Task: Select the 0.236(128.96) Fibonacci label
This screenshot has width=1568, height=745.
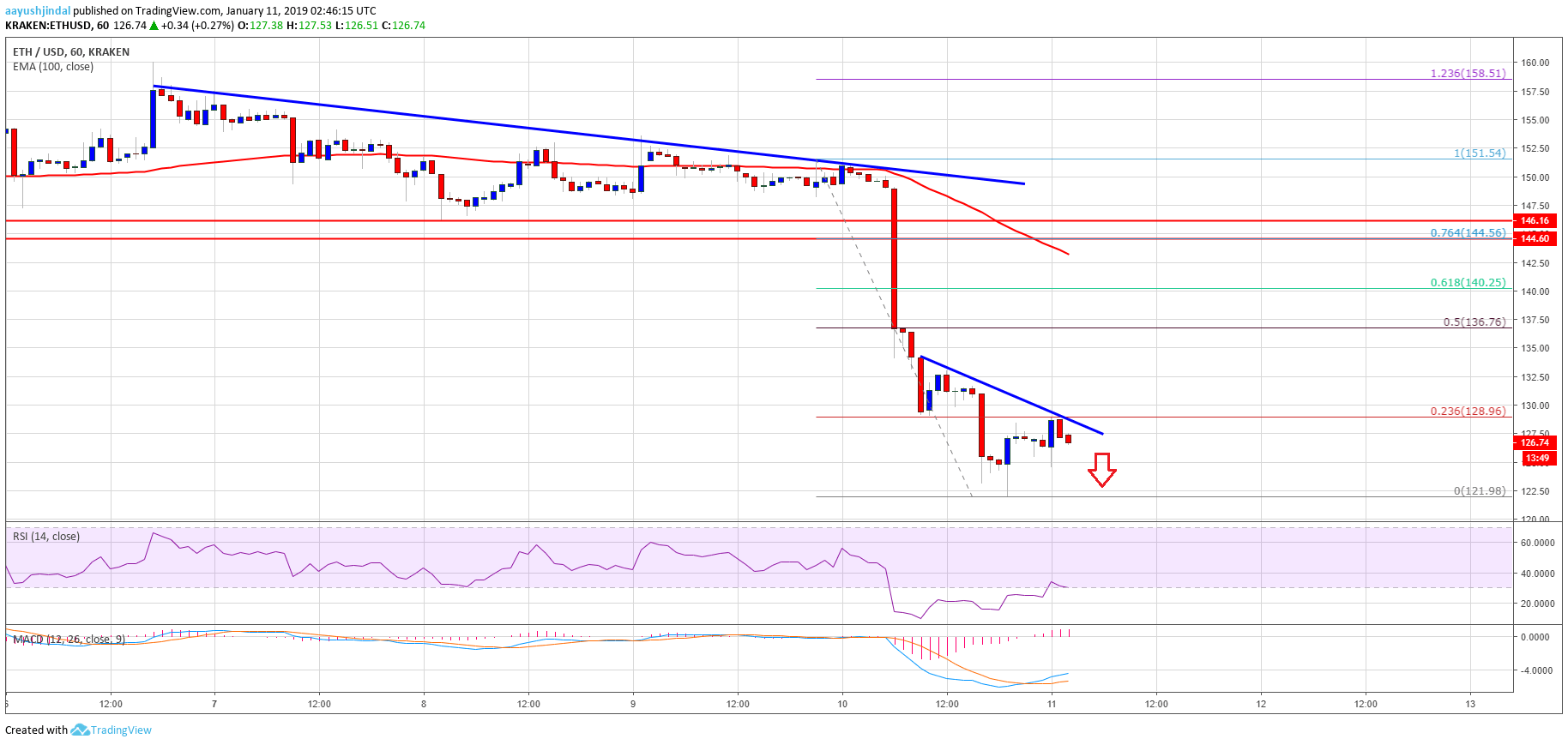Action: click(x=1468, y=412)
